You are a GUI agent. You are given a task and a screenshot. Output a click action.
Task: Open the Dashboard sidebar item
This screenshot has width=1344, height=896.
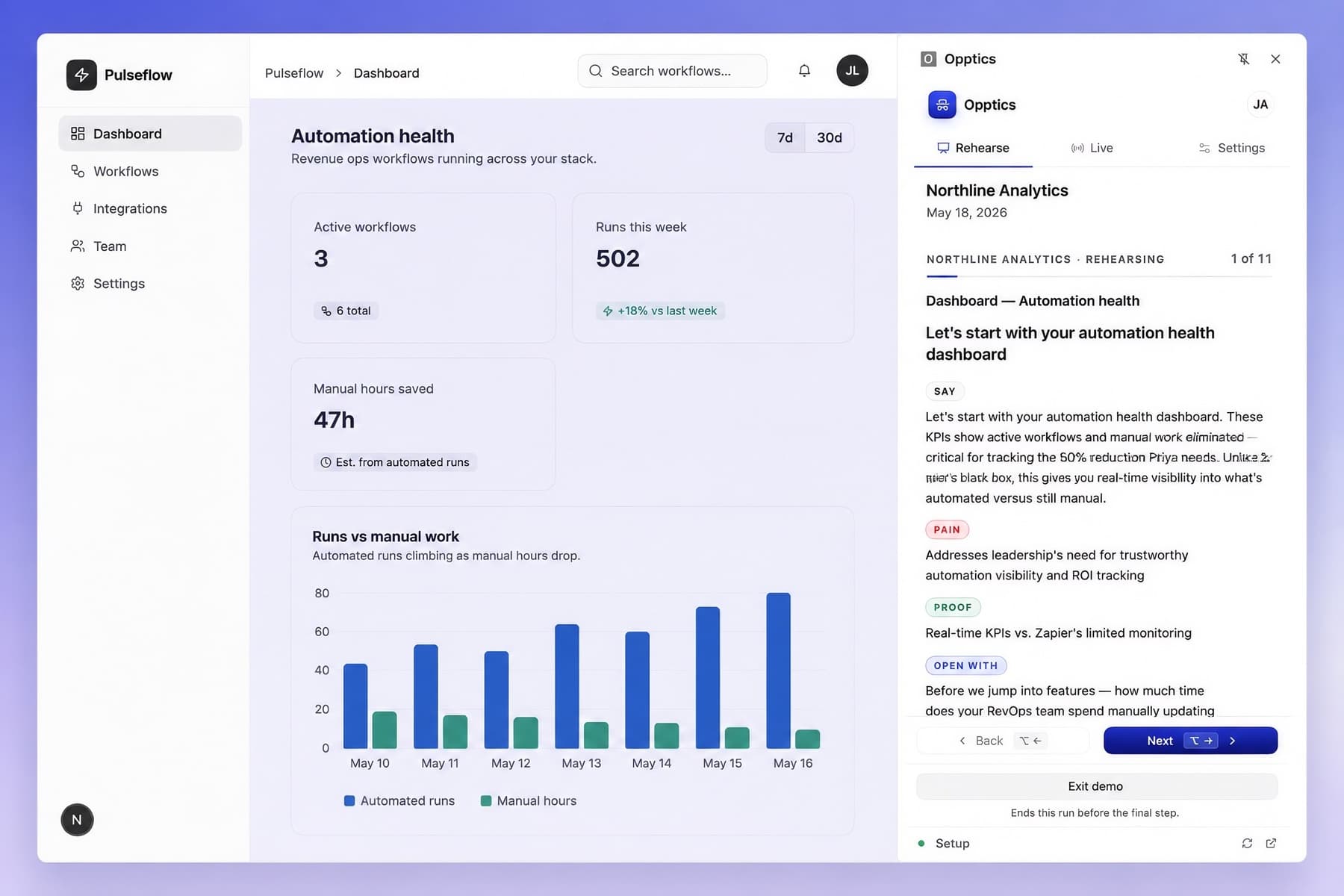[x=150, y=134]
